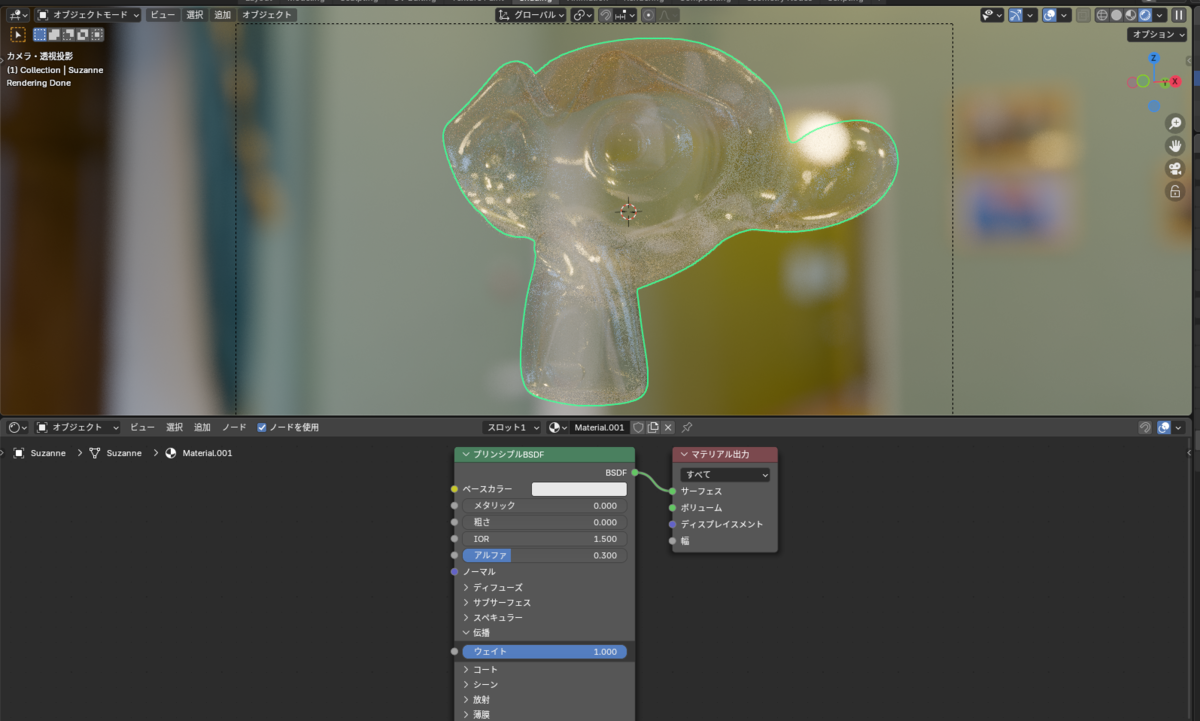Open the object visibility eye dropdown
The width and height of the screenshot is (1200, 721).
pyautogui.click(x=992, y=15)
